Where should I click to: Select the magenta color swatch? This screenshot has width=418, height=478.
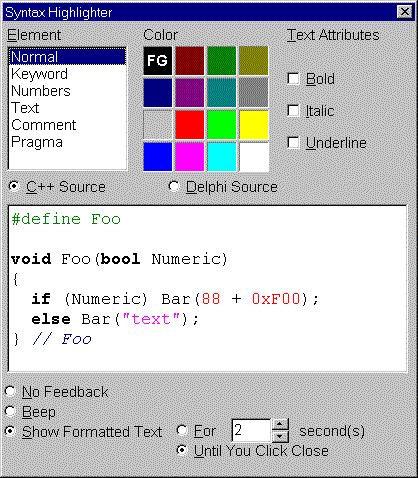(x=190, y=157)
